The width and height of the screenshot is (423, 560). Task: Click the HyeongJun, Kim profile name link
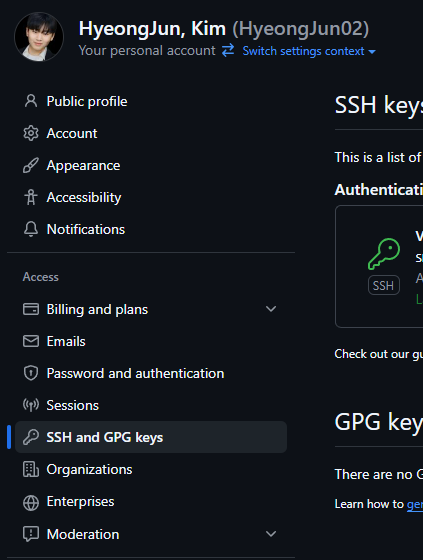pyautogui.click(x=152, y=29)
